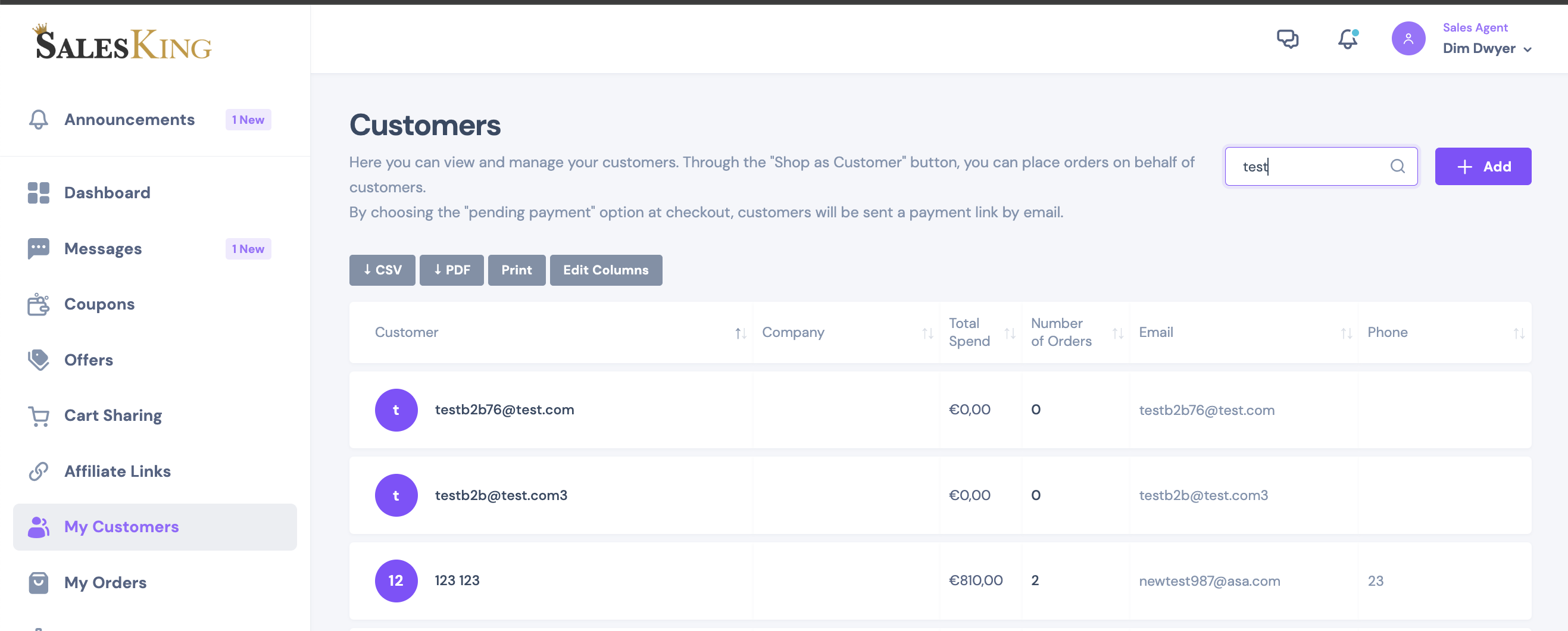Go to Dashboard in the sidebar
Viewport: 1568px width, 631px height.
[x=107, y=192]
